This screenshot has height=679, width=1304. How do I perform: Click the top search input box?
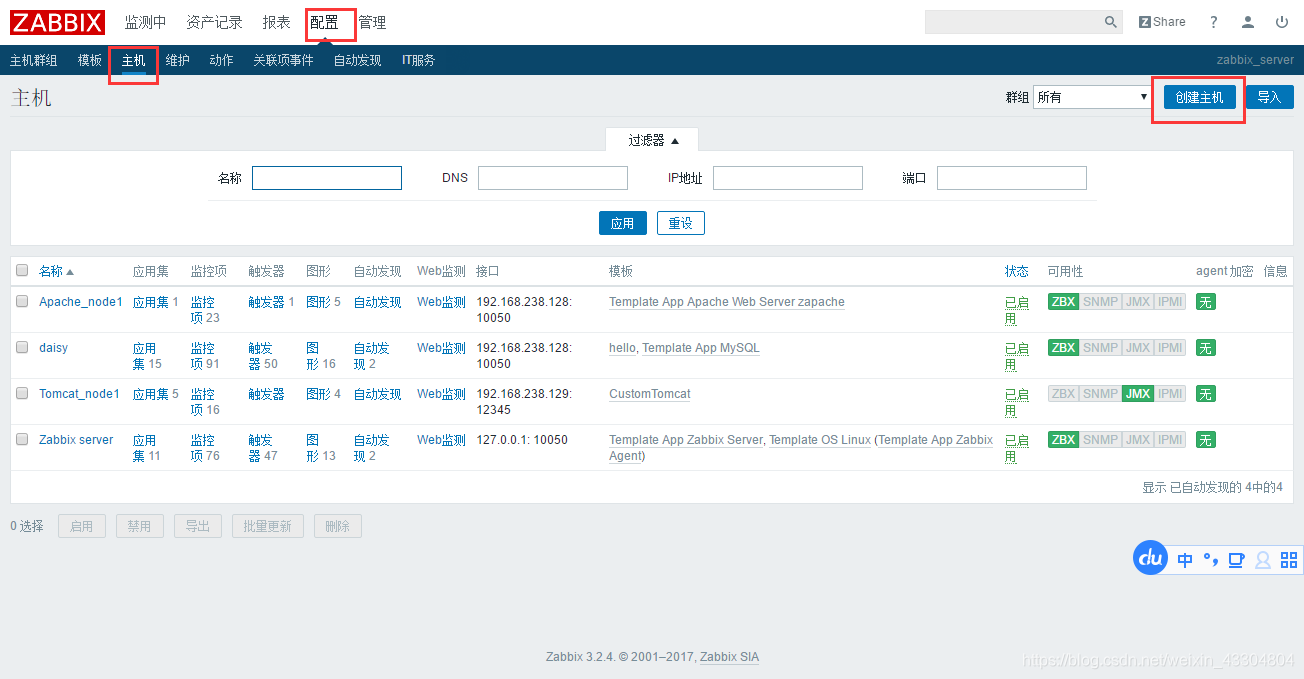[x=1013, y=22]
